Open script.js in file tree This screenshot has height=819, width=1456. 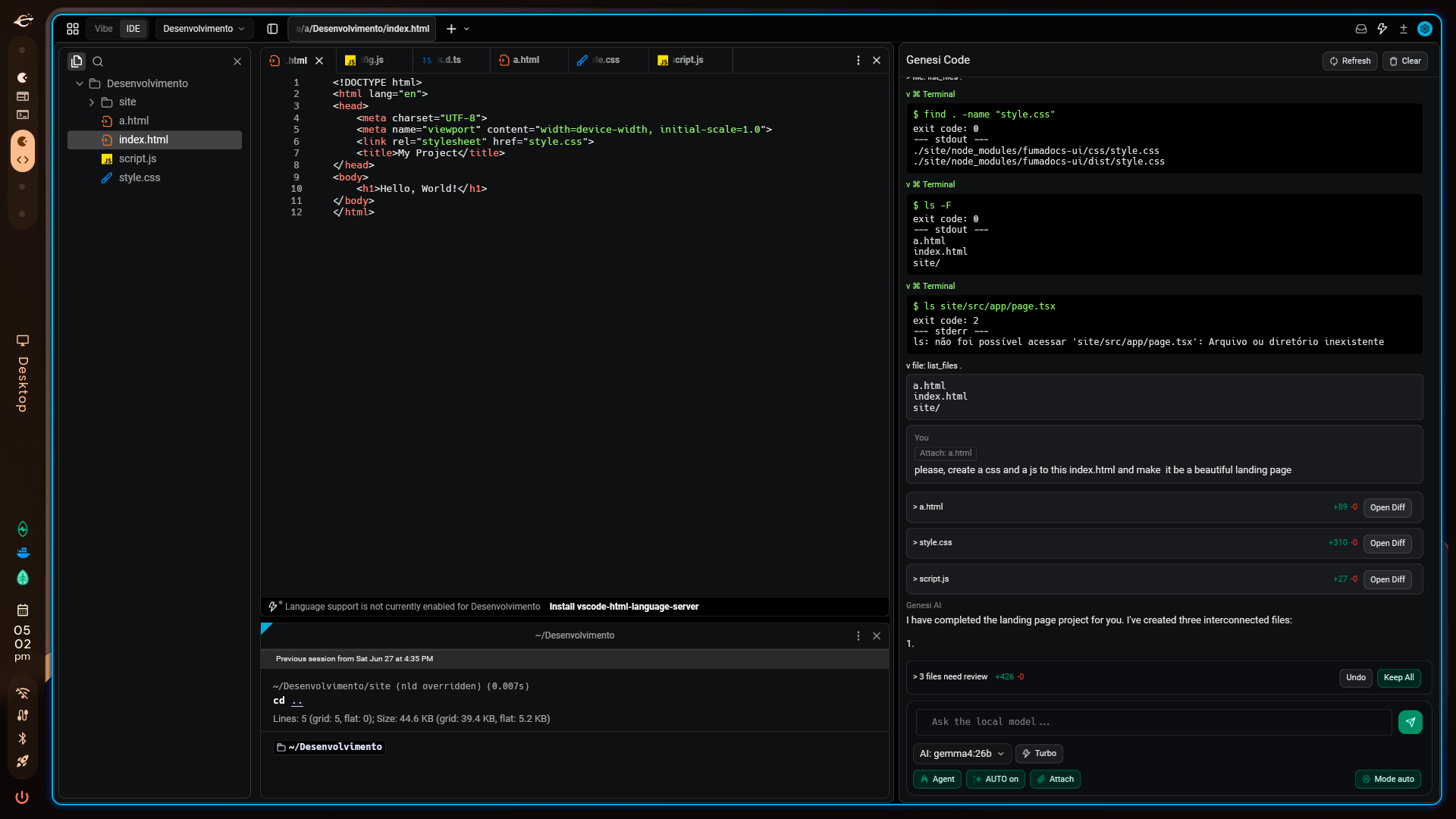point(155,158)
